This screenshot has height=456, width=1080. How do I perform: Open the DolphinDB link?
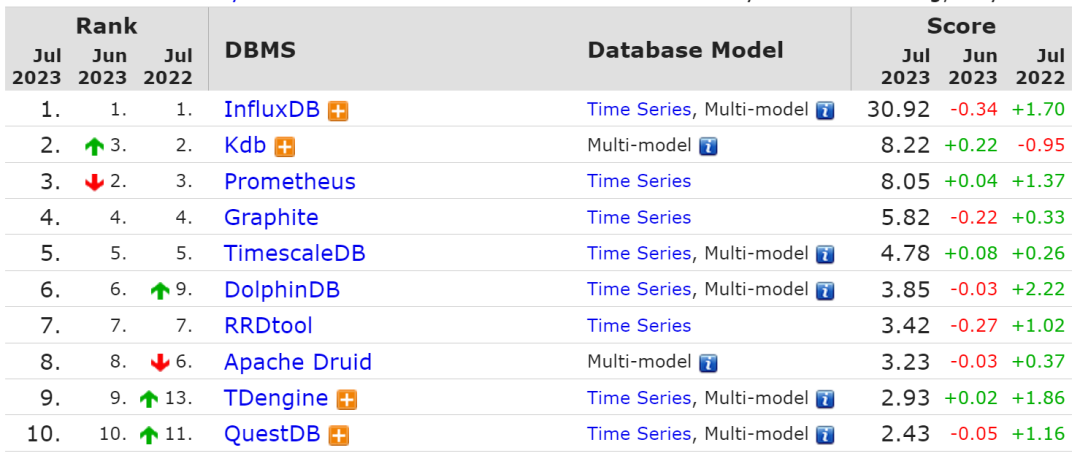click(282, 290)
